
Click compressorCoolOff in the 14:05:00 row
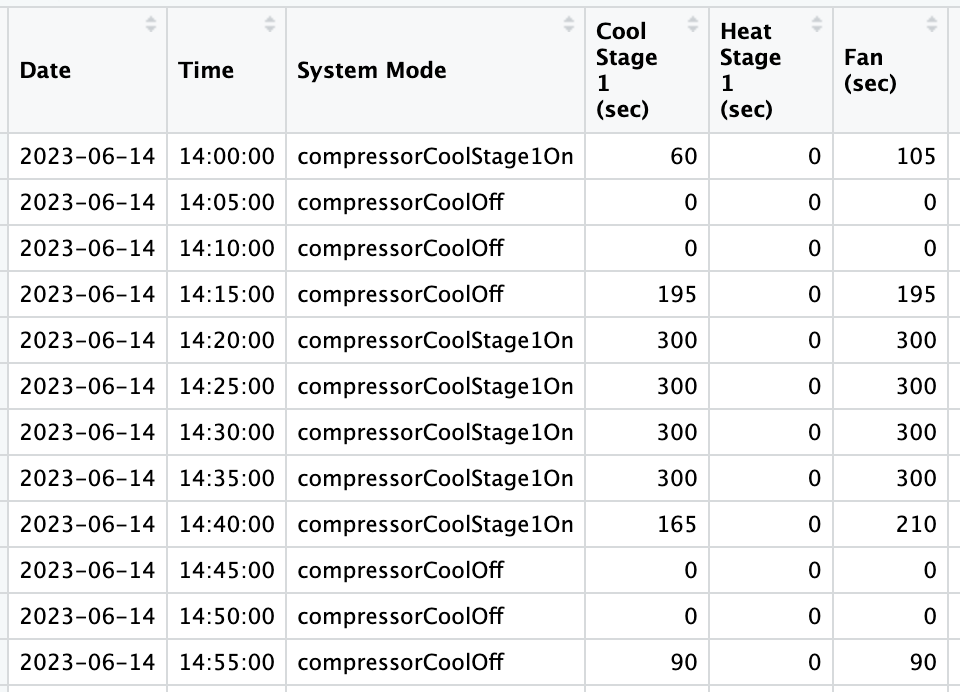click(435, 202)
